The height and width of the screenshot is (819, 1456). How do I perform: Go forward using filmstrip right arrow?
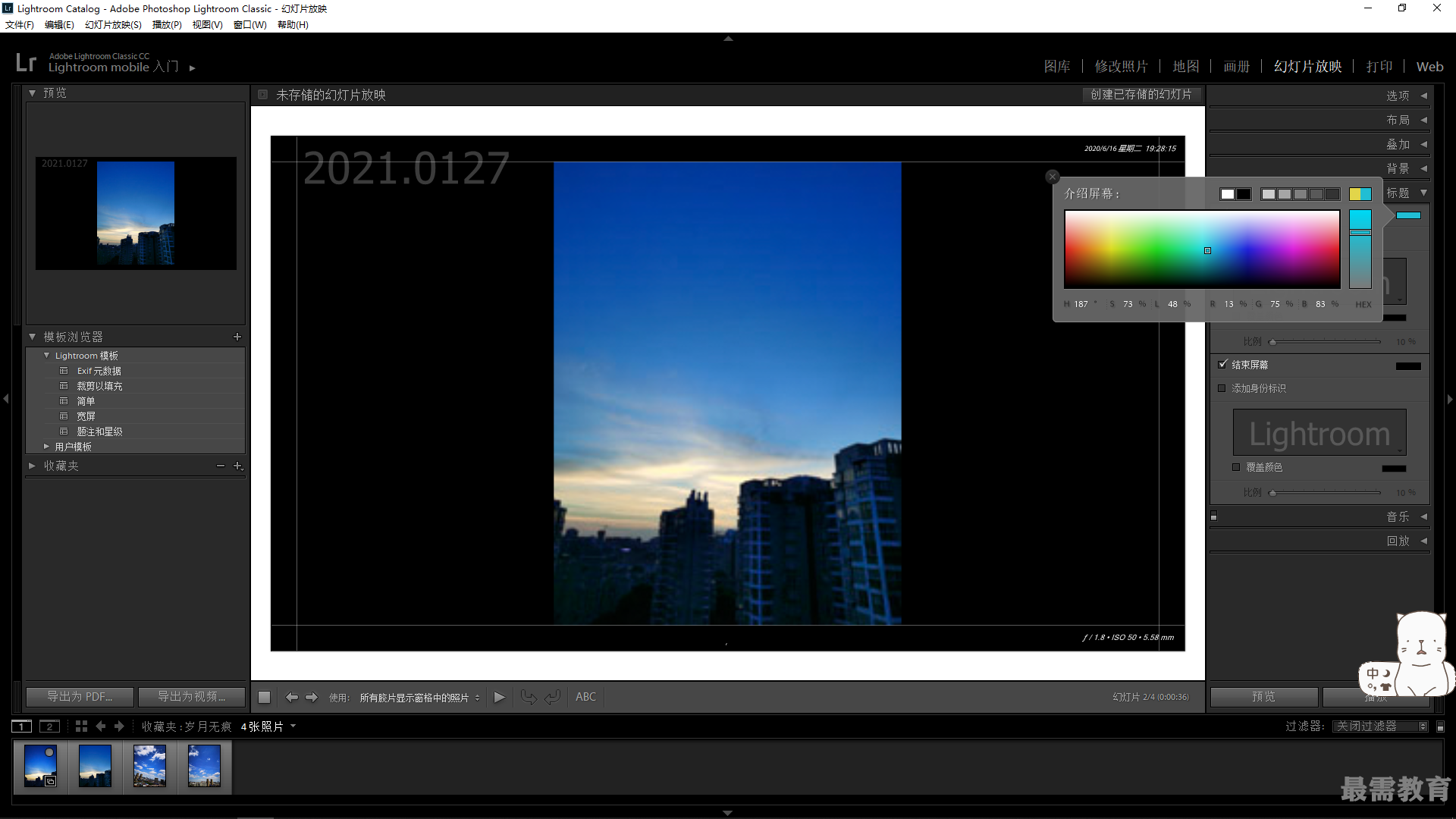click(119, 726)
